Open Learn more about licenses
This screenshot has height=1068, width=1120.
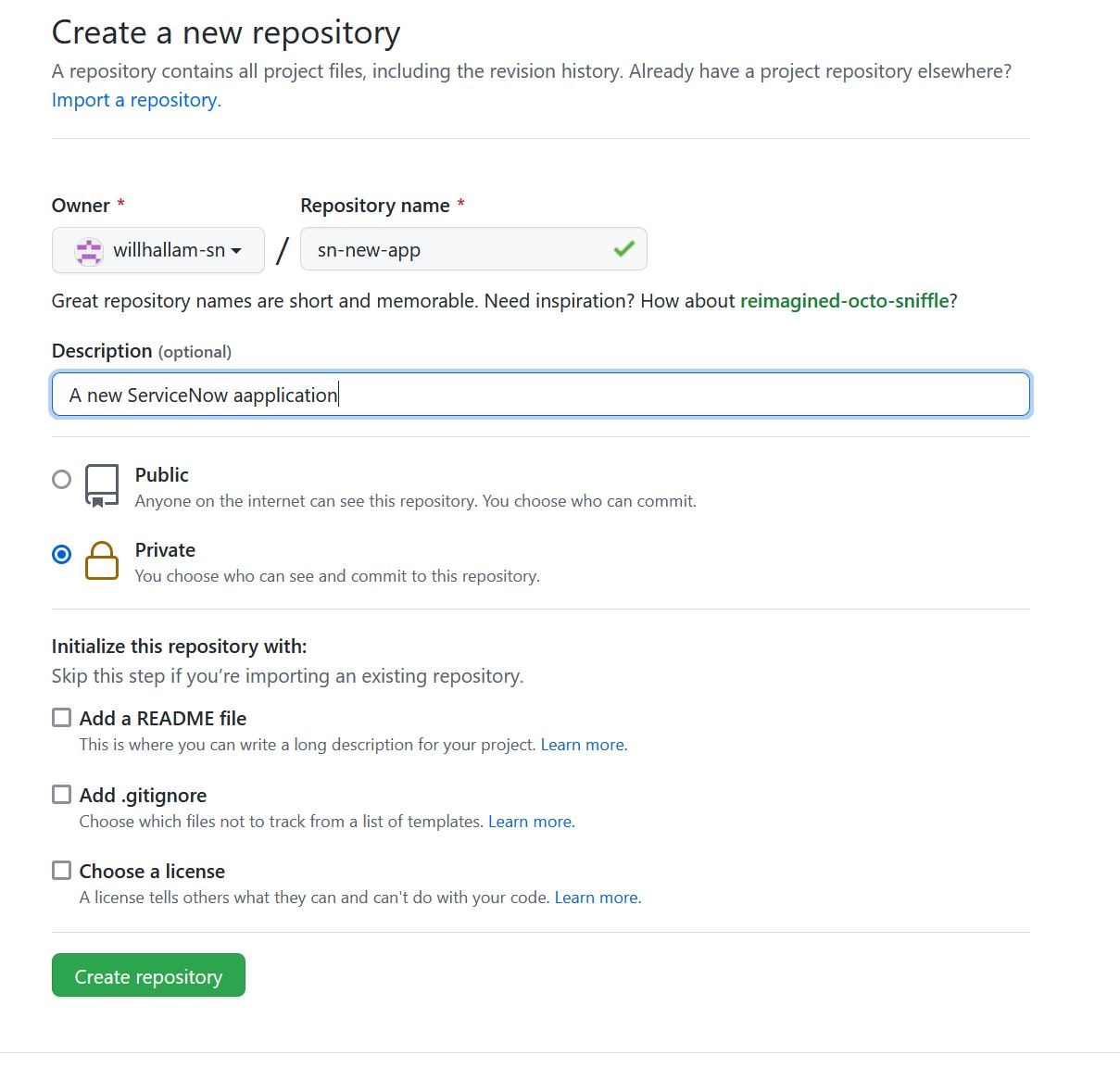[596, 897]
